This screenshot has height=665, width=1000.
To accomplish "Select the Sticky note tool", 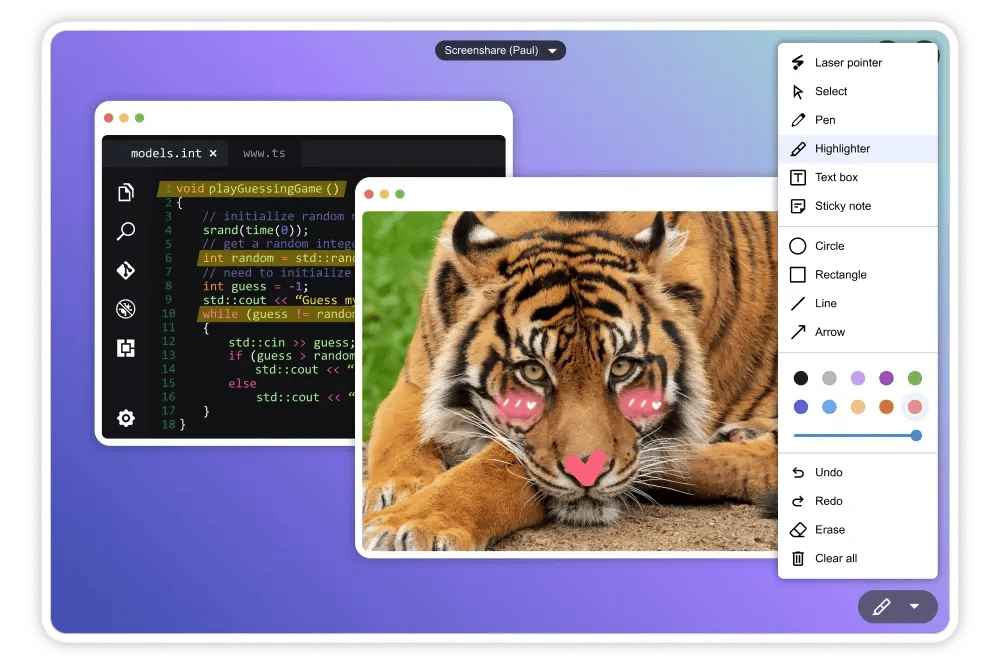I will [x=842, y=206].
